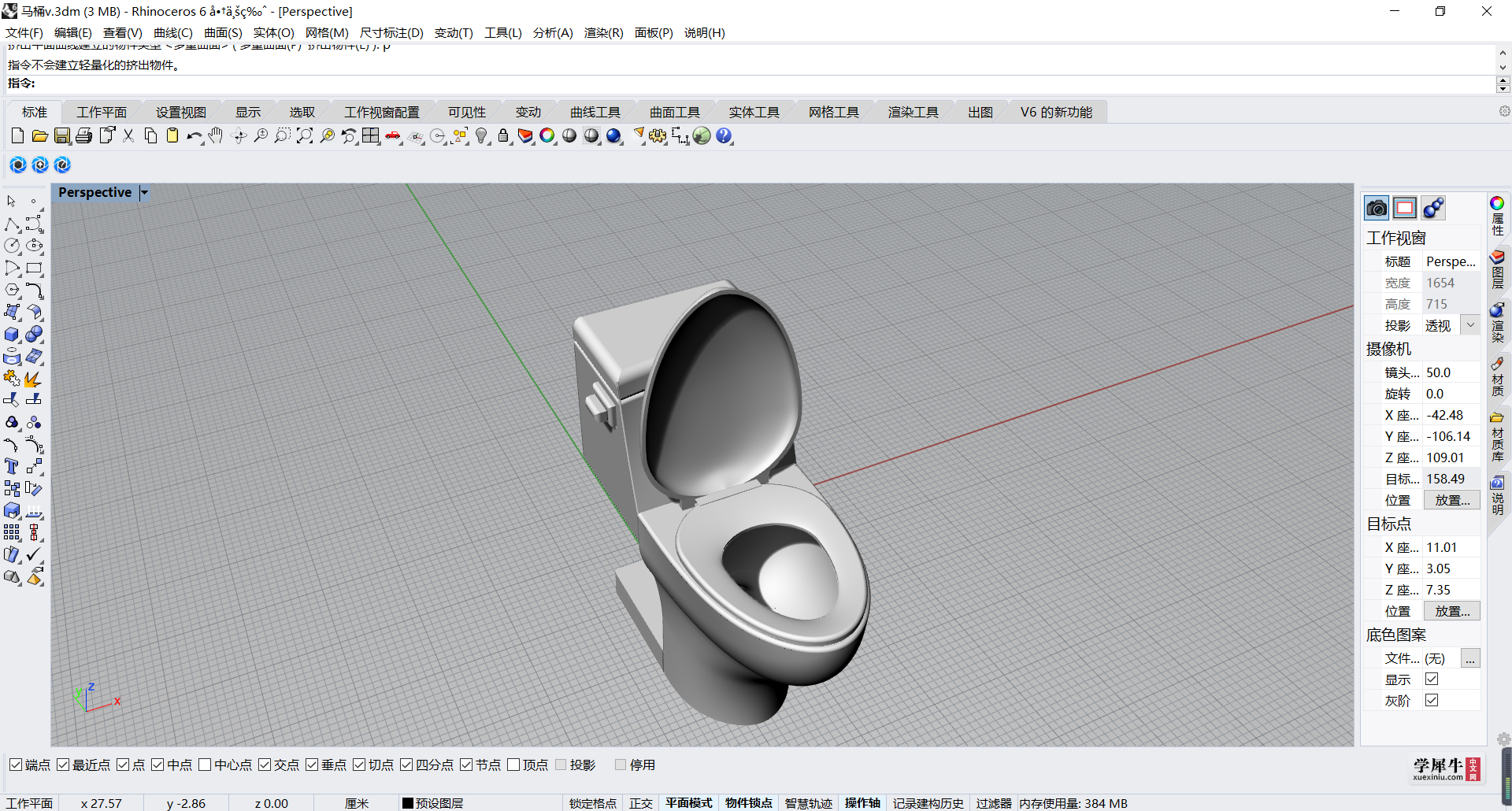Click the target point 放置 button

click(x=1451, y=611)
